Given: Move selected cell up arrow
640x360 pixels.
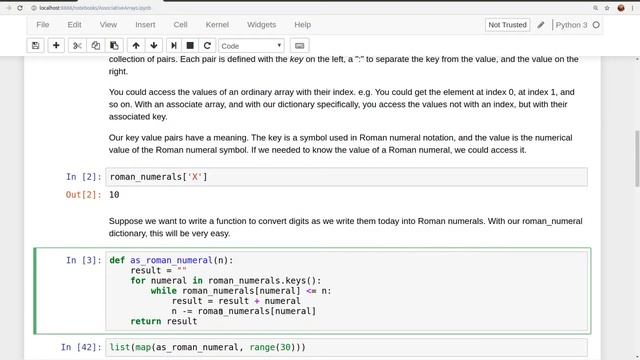Looking at the screenshot, I should [x=136, y=46].
